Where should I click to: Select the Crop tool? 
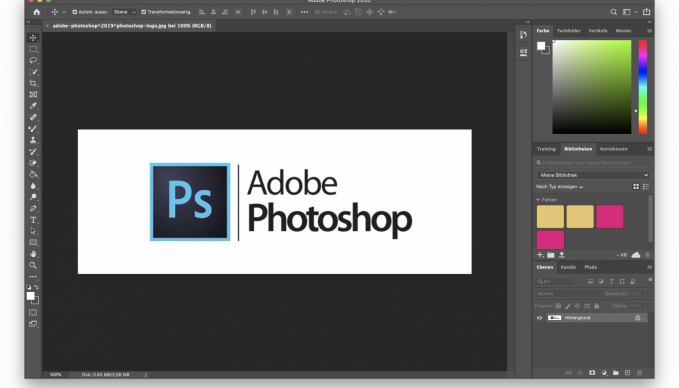tap(33, 83)
